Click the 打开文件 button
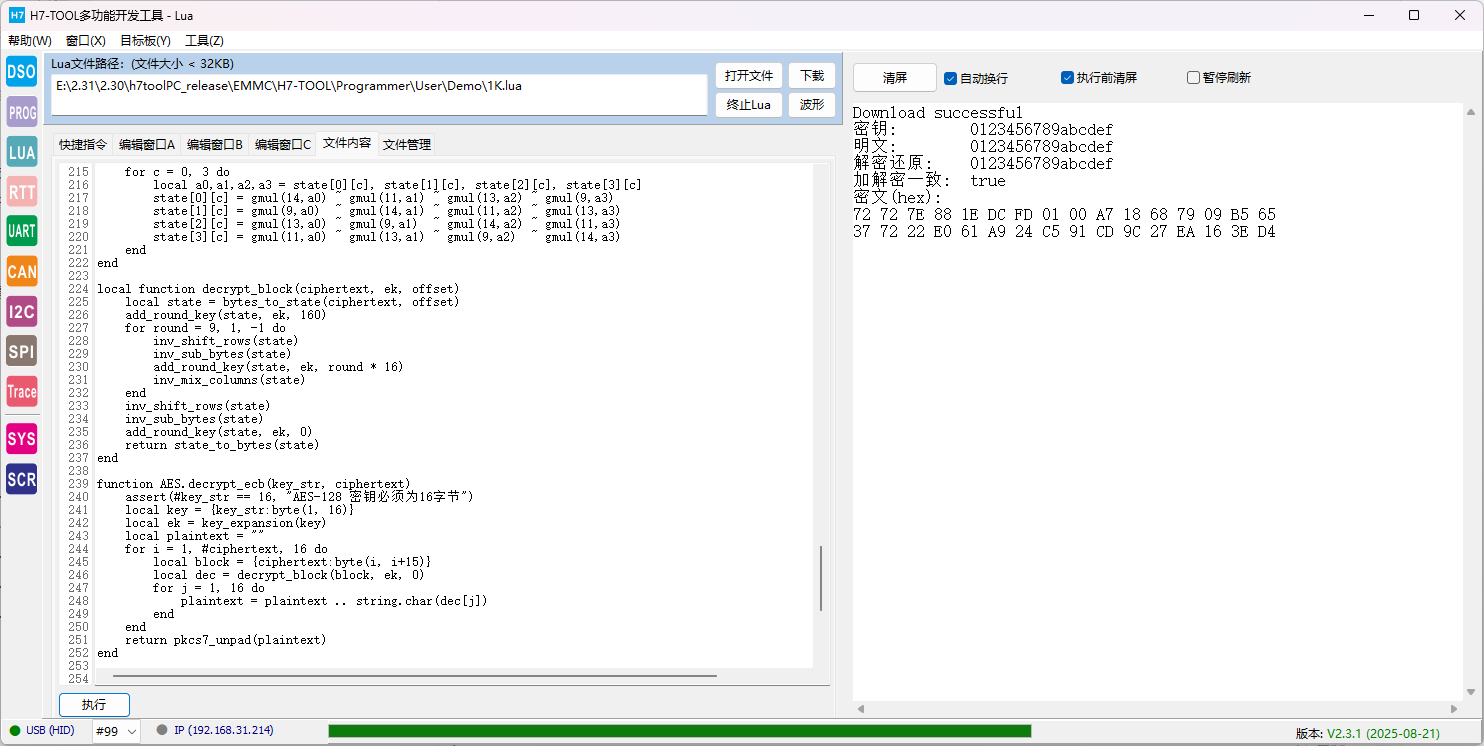This screenshot has width=1484, height=746. click(749, 76)
